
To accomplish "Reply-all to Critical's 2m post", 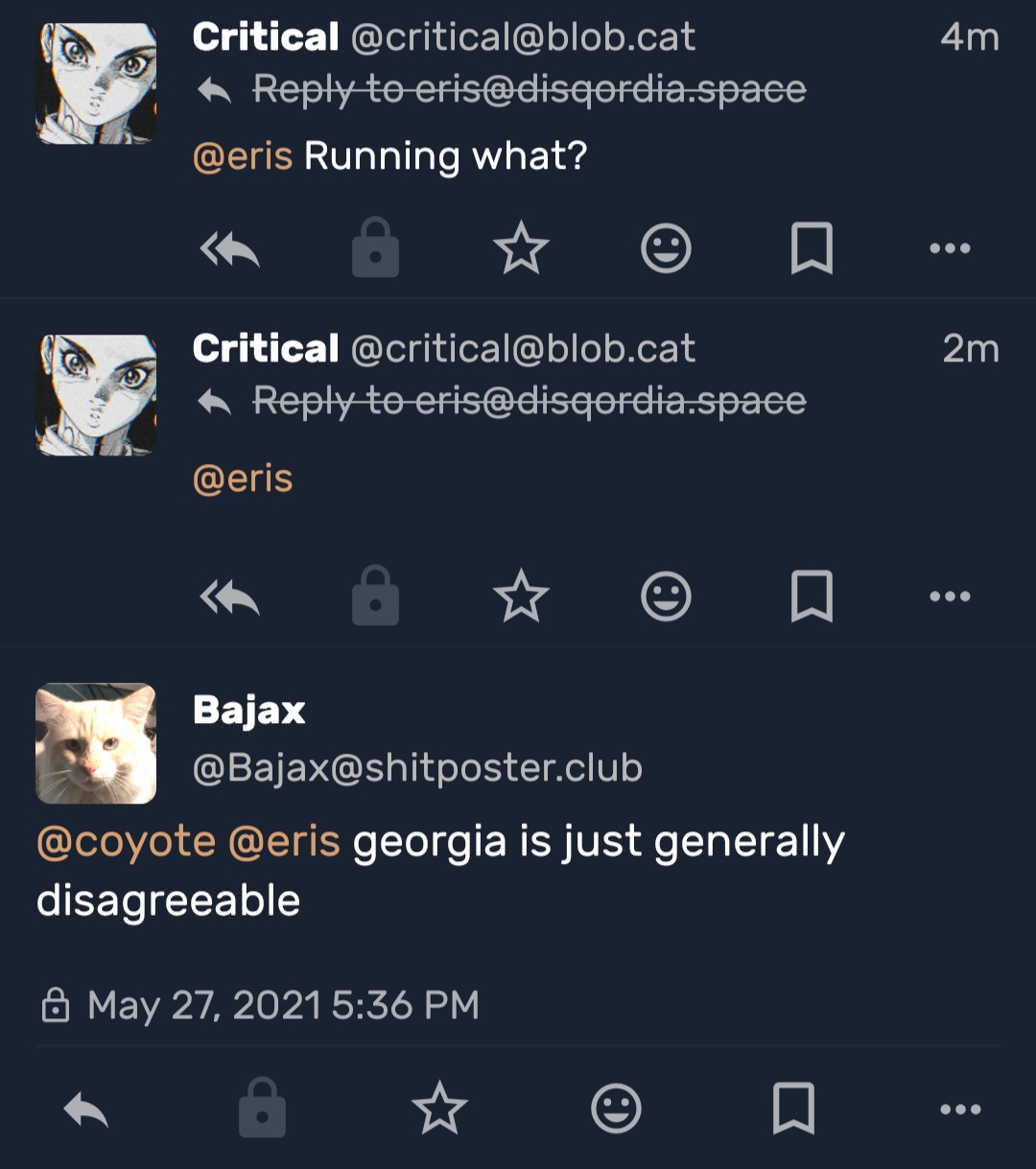I will (229, 596).
